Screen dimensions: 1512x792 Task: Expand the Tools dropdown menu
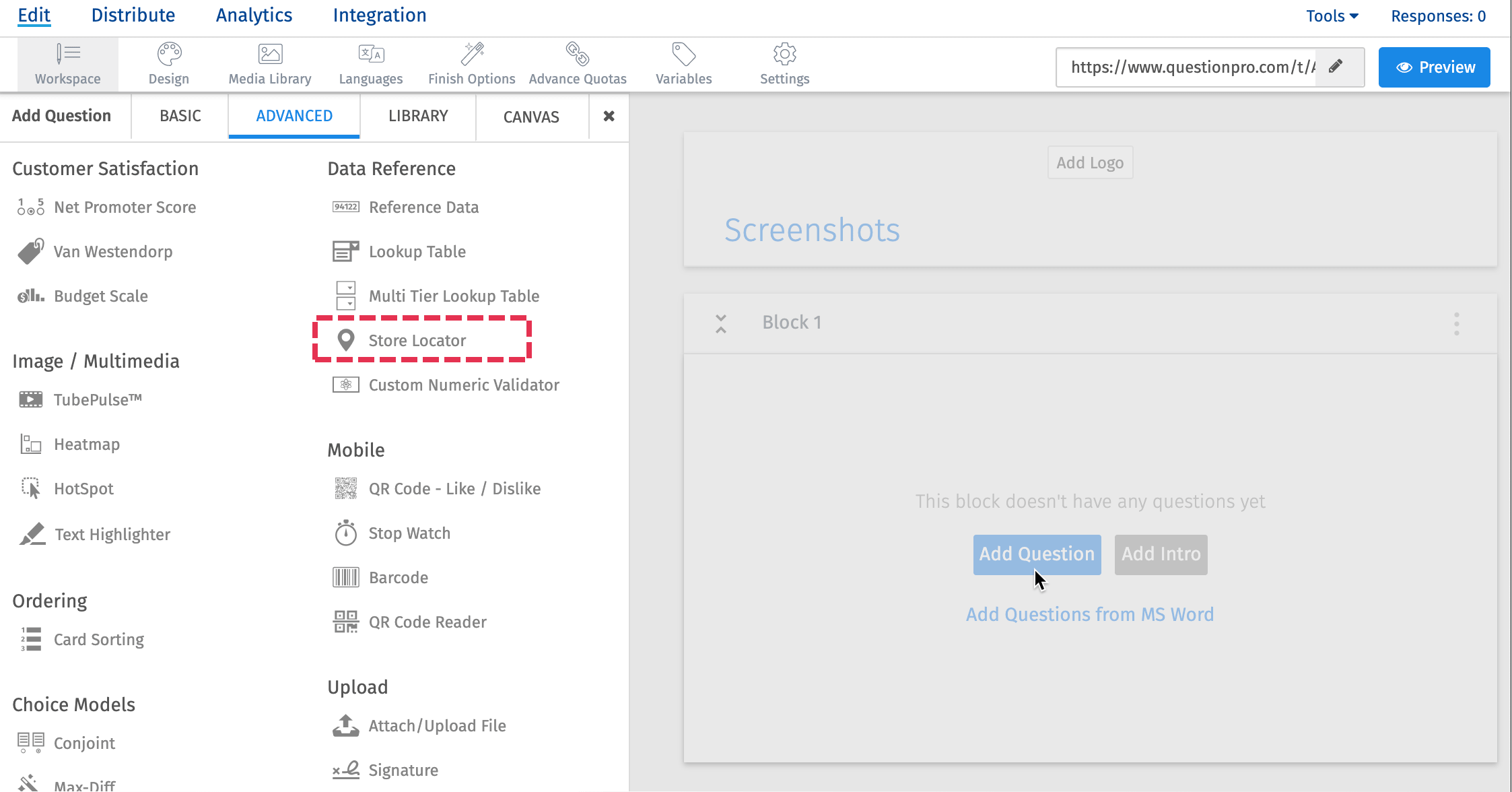click(1332, 16)
